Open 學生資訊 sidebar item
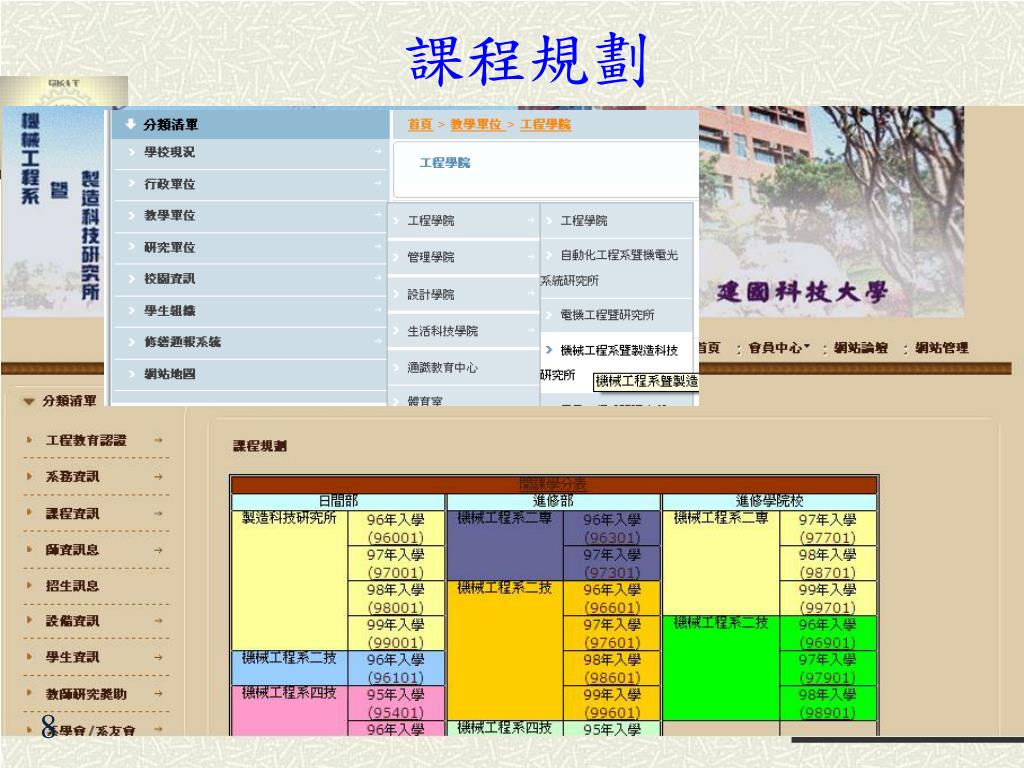This screenshot has height=768, width=1024. [72, 657]
